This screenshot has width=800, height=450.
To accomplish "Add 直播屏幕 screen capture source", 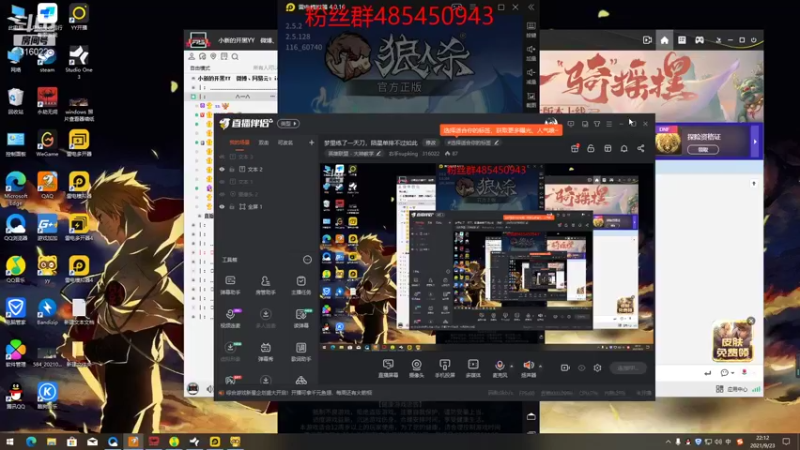I will (x=388, y=368).
